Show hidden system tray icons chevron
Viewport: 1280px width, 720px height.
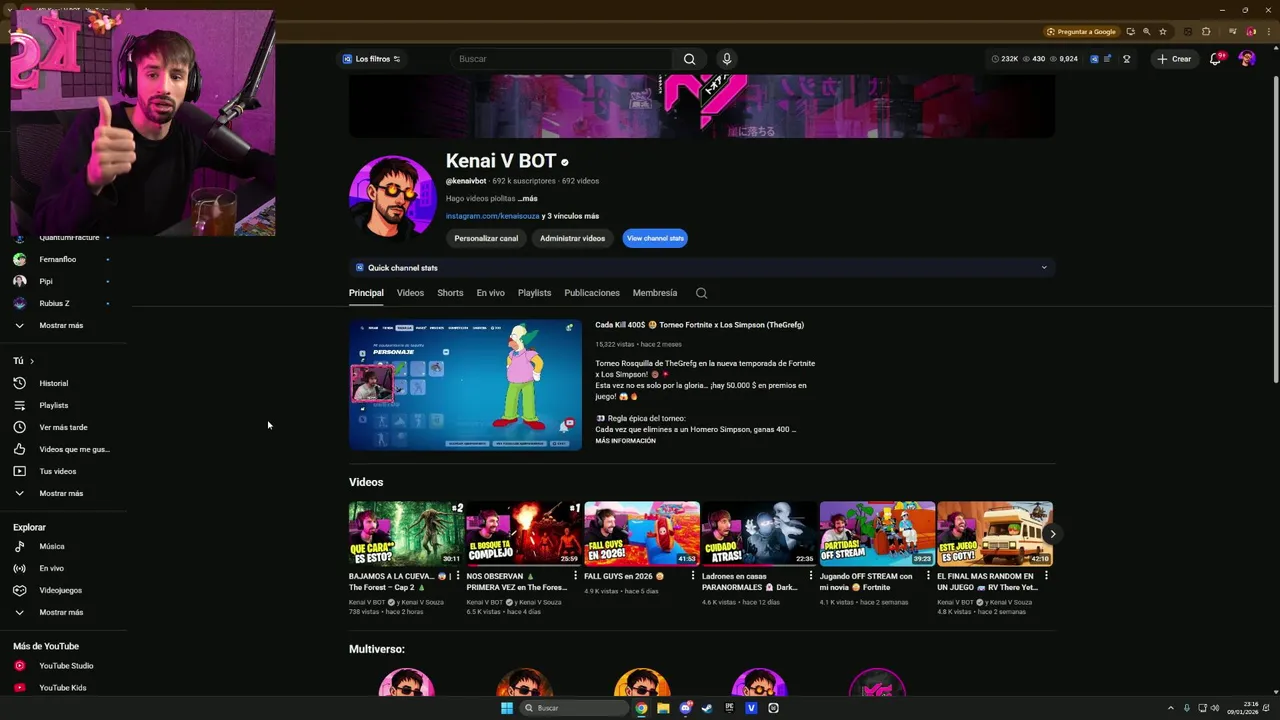pos(1171,708)
